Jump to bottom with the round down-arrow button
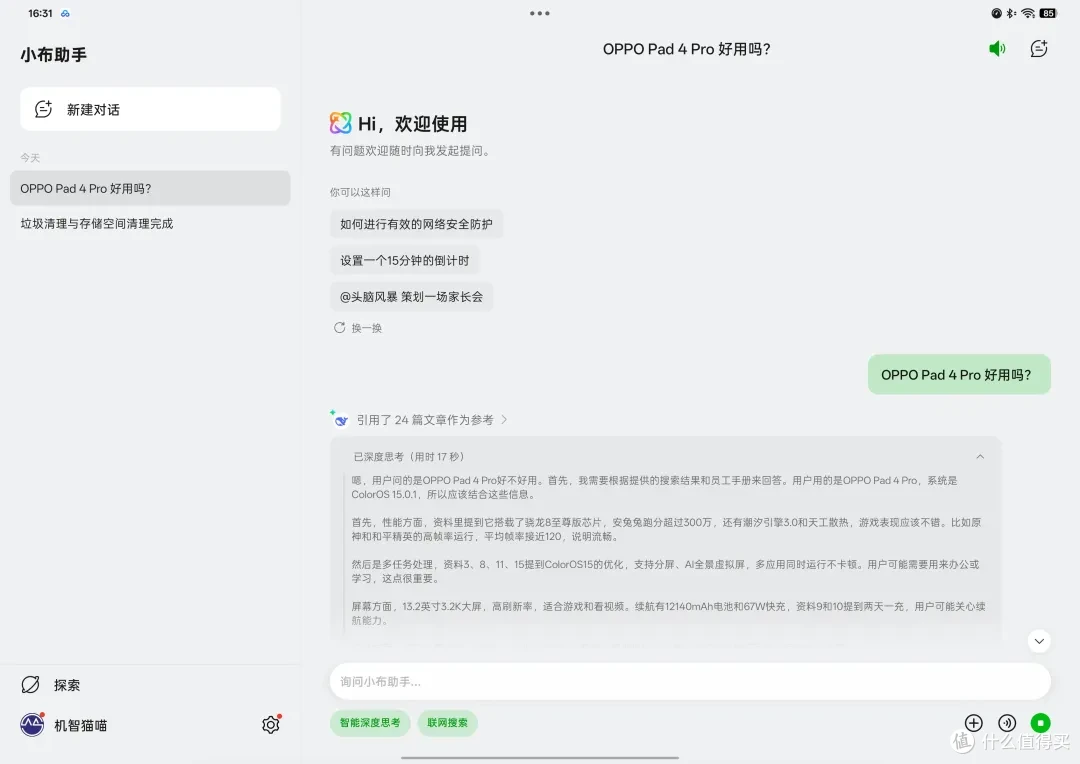This screenshot has height=764, width=1080. click(1039, 641)
